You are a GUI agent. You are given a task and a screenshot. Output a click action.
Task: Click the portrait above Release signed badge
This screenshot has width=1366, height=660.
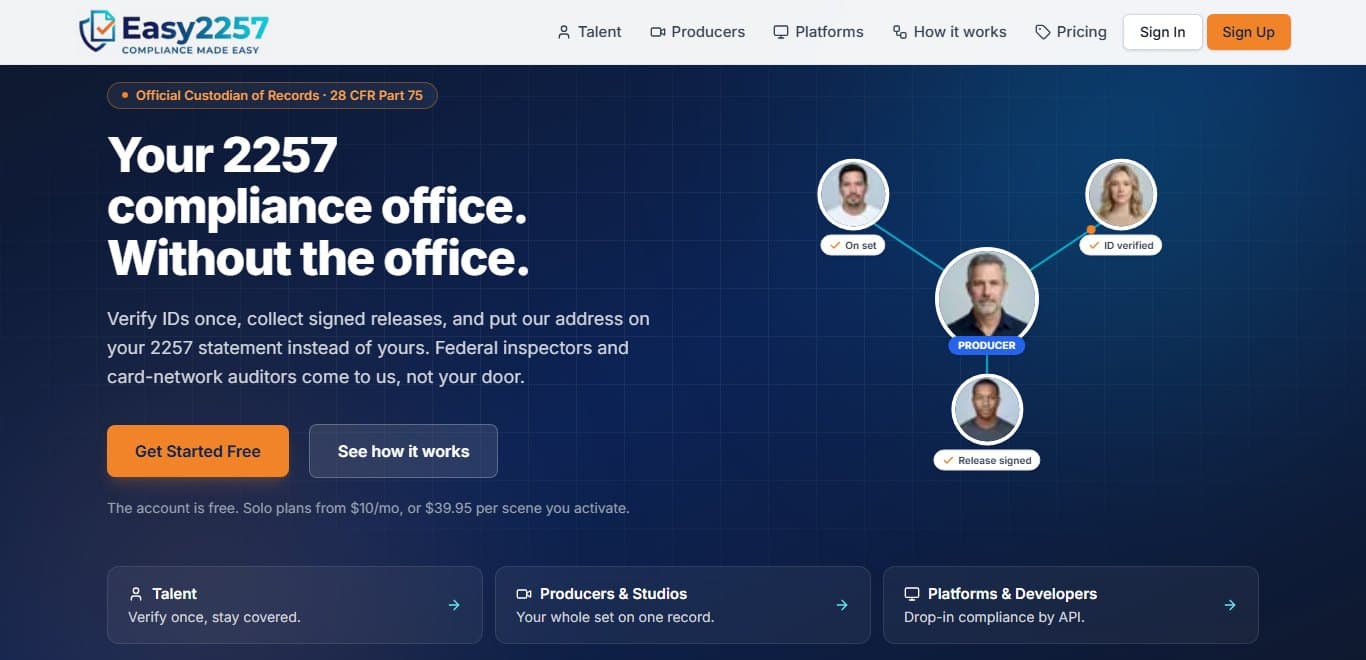(x=987, y=410)
